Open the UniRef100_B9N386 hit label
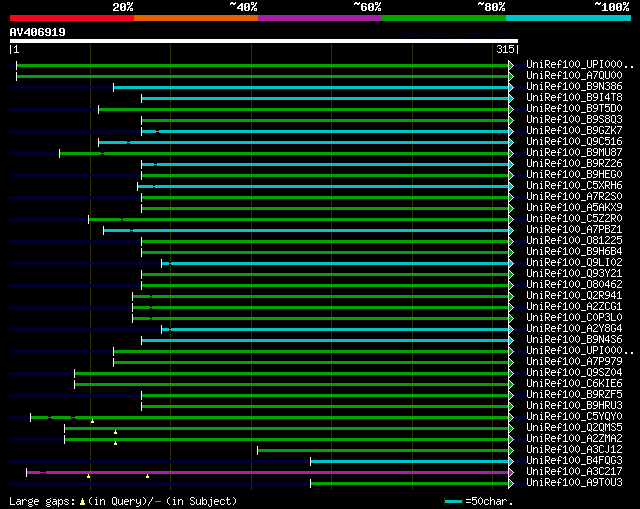The height and width of the screenshot is (509, 640). tap(574, 87)
